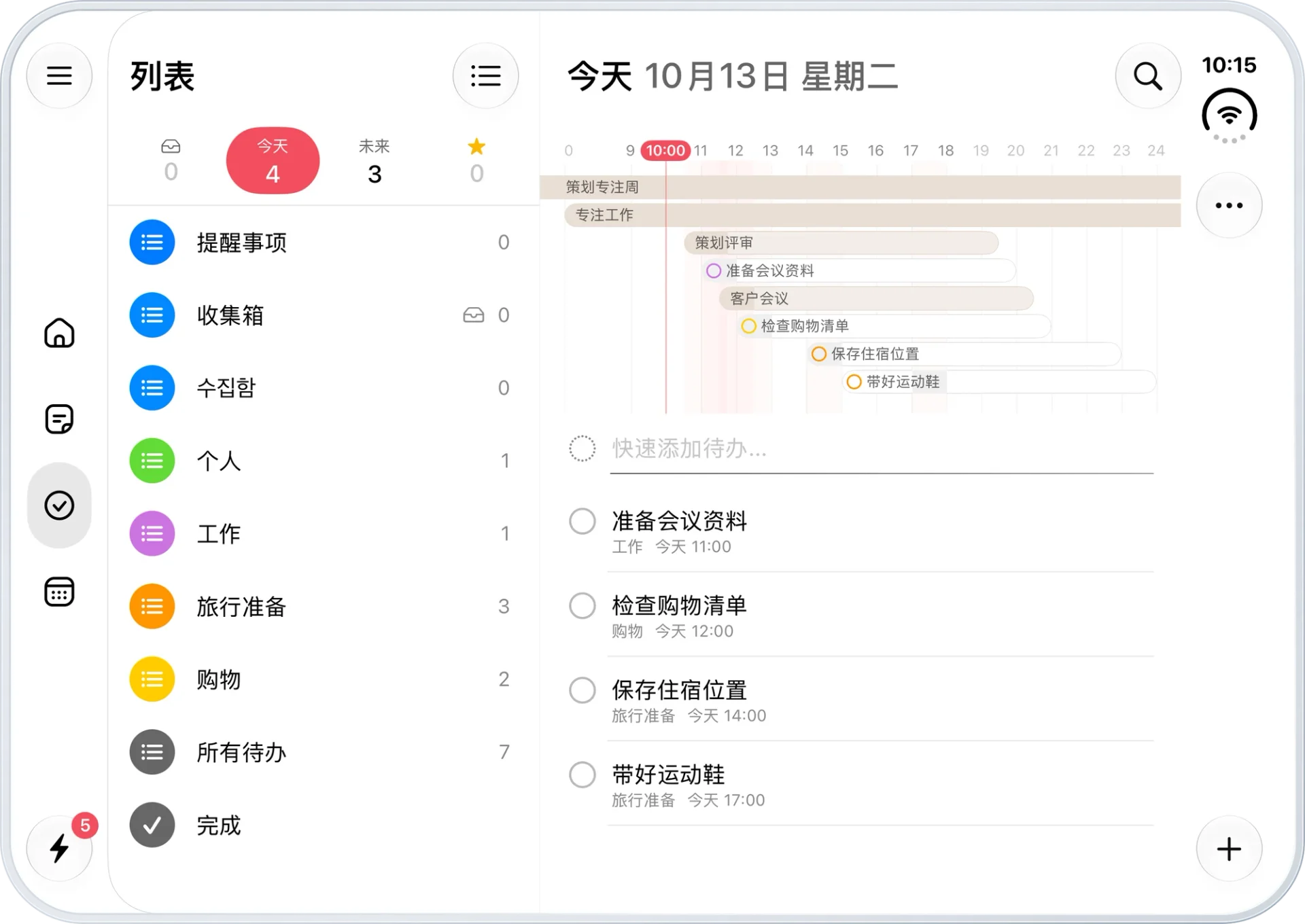Viewport: 1305px width, 924px height.
Task: Mark 保存住宿位置 as complete
Action: (x=582, y=690)
